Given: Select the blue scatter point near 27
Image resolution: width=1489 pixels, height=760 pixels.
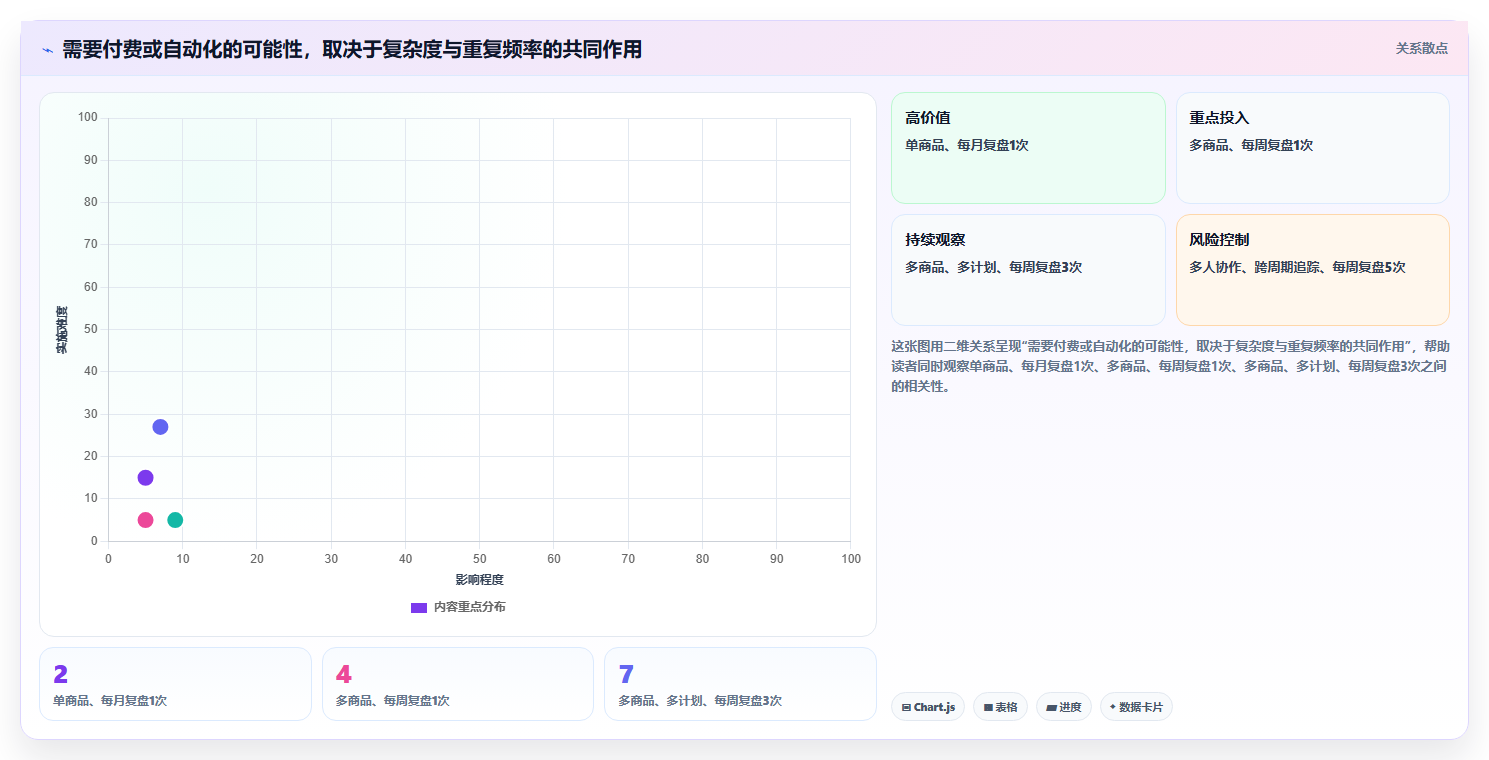Looking at the screenshot, I should [160, 427].
